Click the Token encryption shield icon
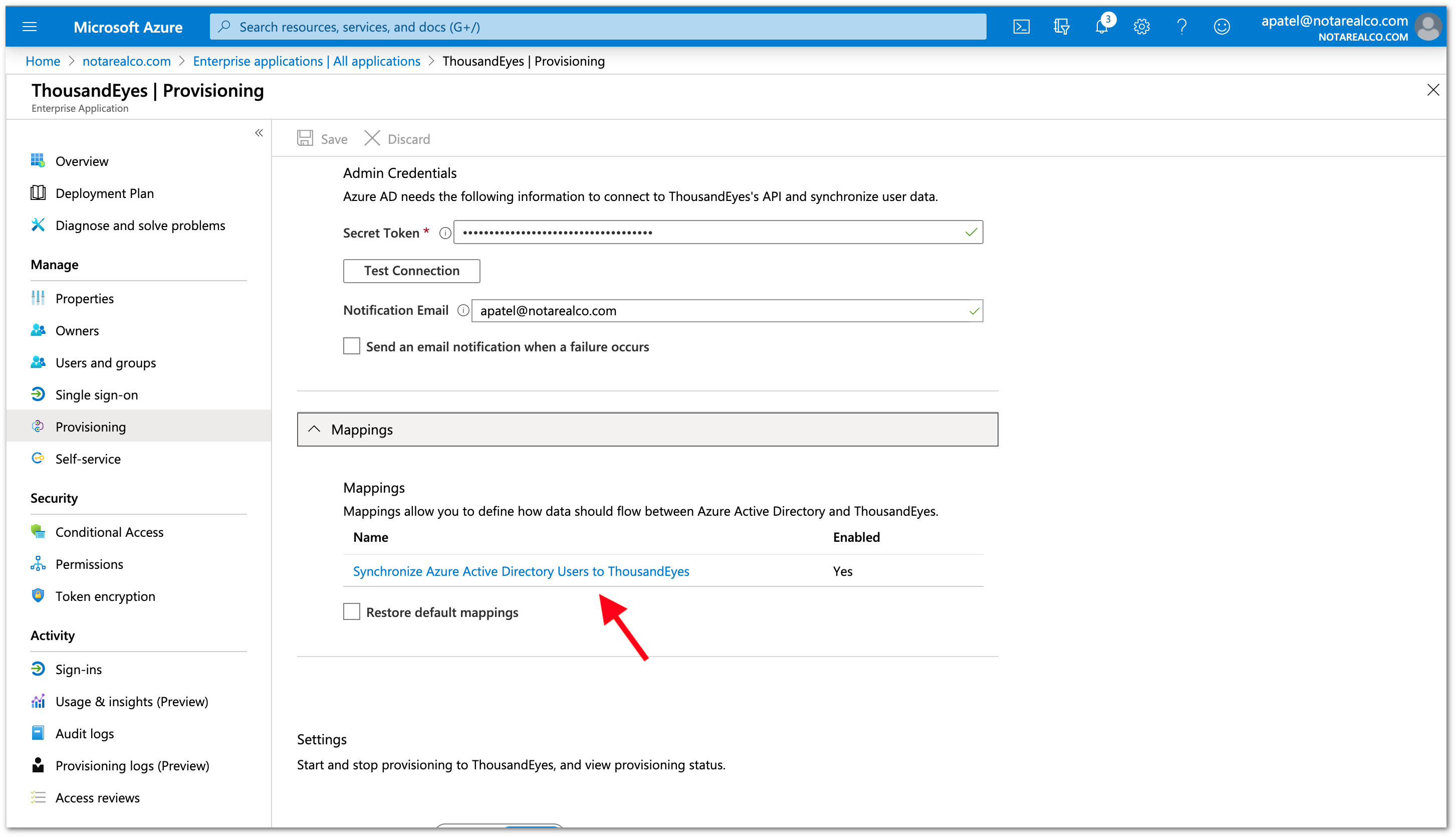The image size is (1456, 837). [x=38, y=595]
